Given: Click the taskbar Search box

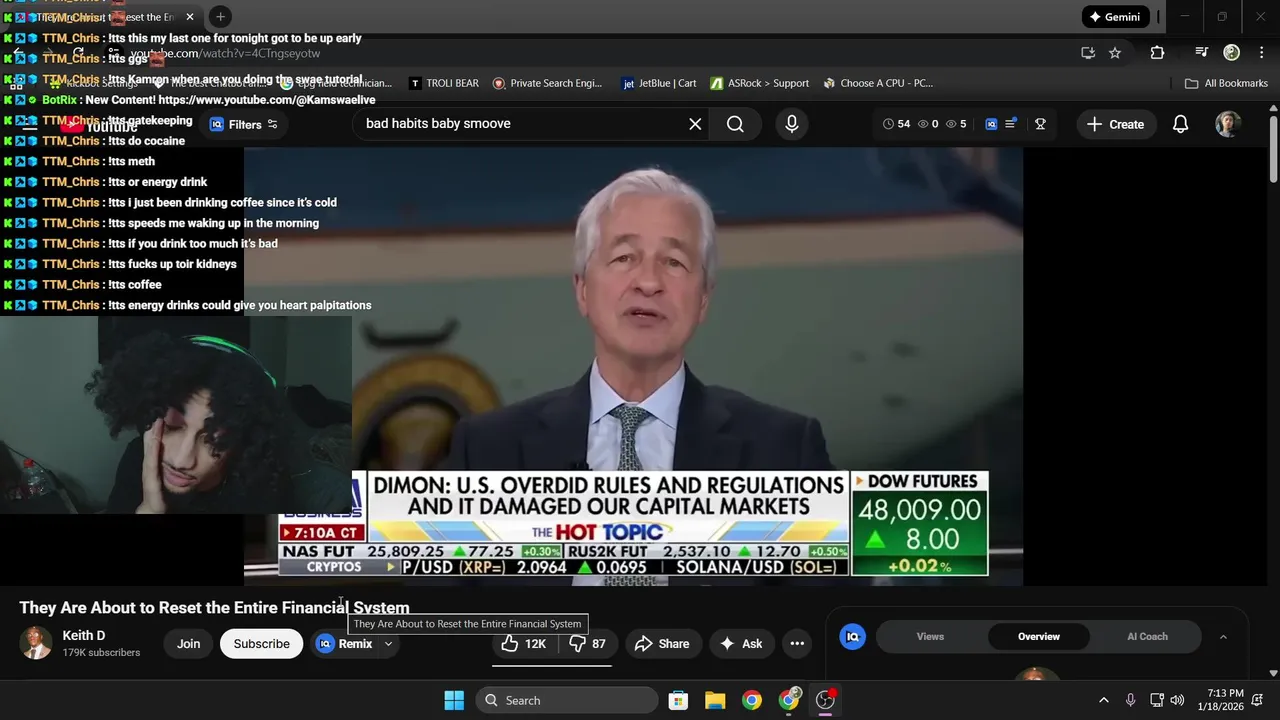Looking at the screenshot, I should 567,700.
